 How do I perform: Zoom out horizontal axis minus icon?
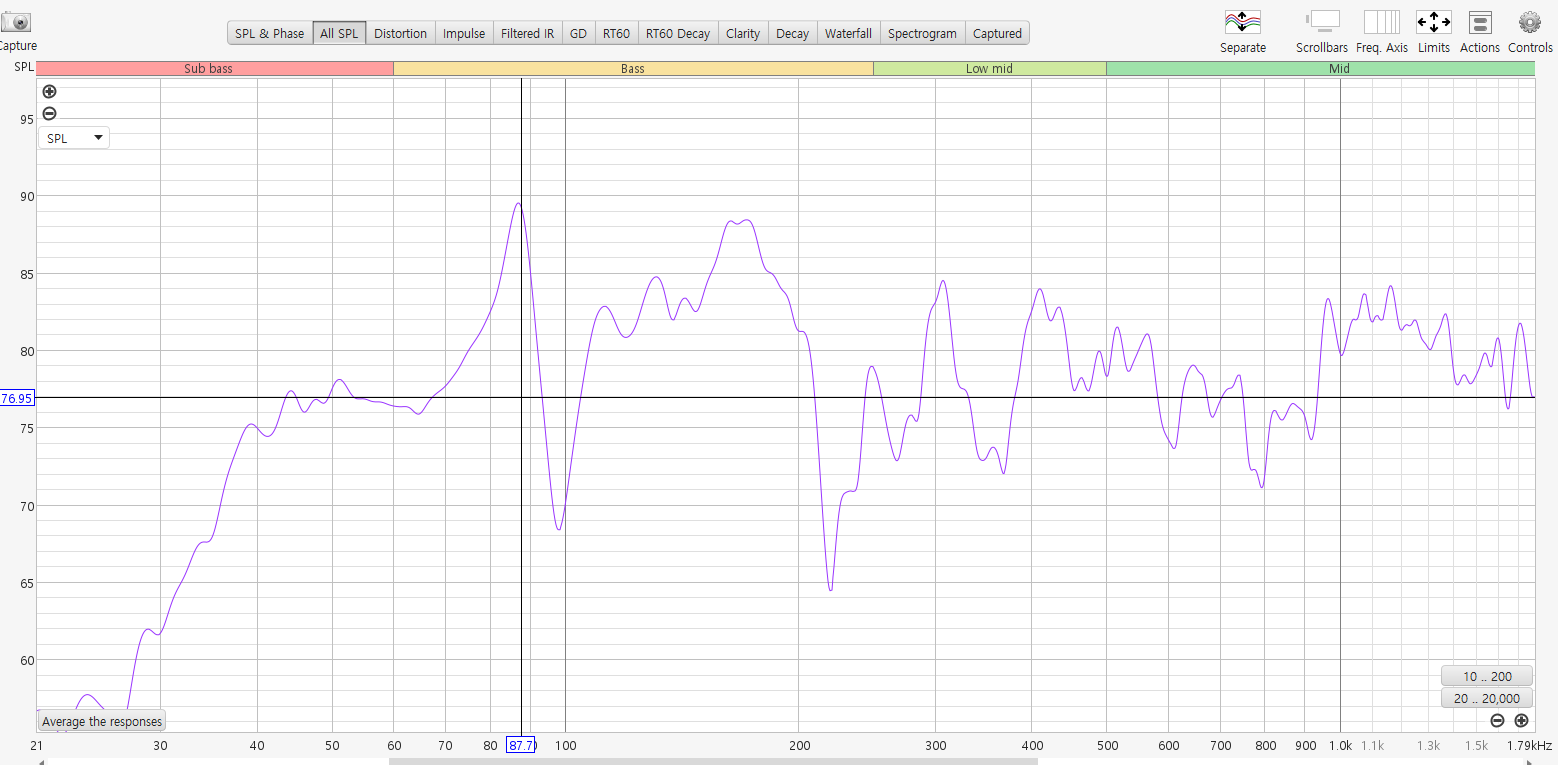[x=1497, y=720]
